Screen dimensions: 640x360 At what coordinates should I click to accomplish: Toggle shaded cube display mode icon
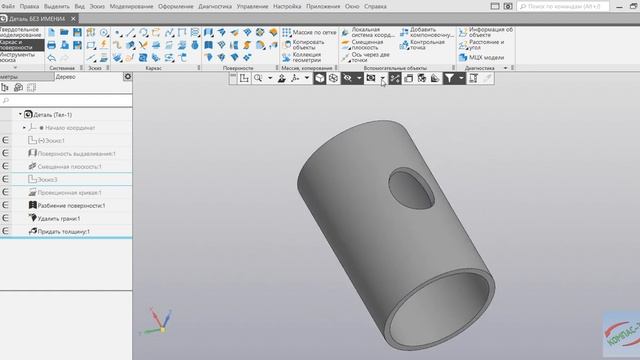coord(320,78)
